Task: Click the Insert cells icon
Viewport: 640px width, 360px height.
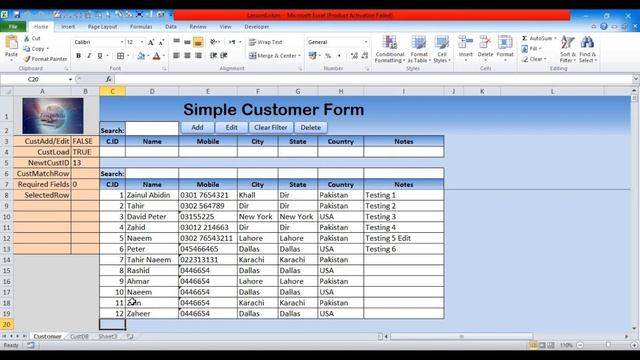Action: pyautogui.click(x=465, y=42)
